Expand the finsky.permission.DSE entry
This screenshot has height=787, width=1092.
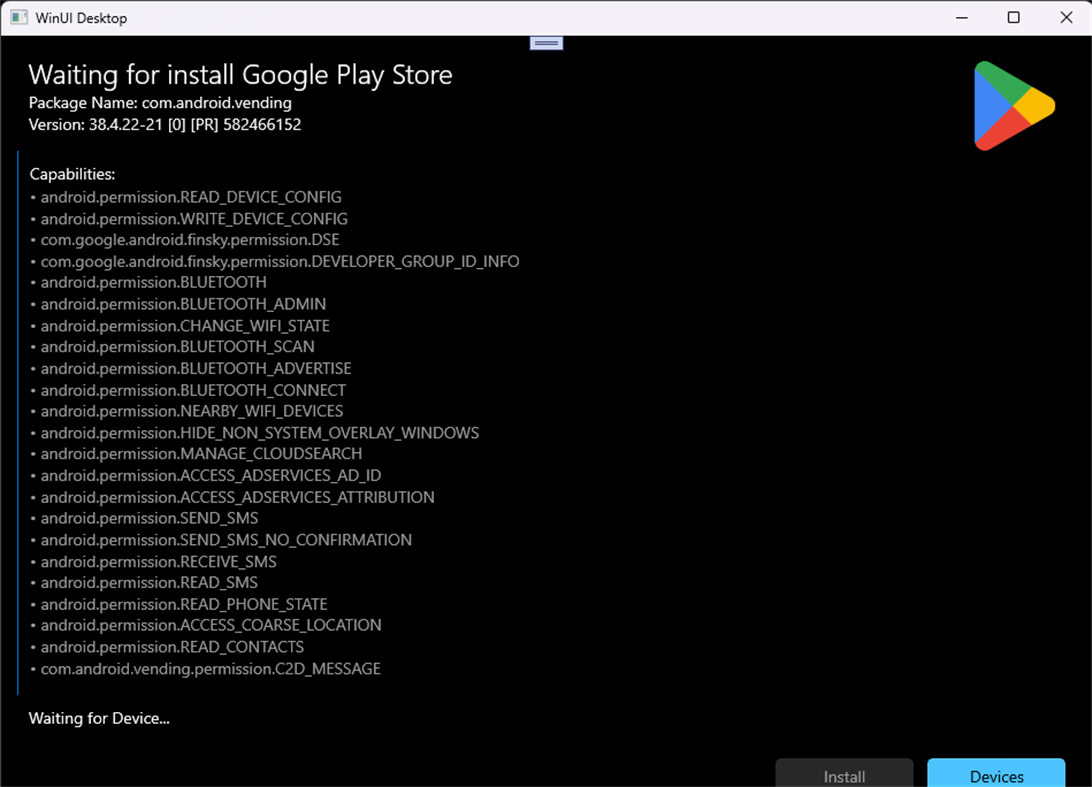189,240
